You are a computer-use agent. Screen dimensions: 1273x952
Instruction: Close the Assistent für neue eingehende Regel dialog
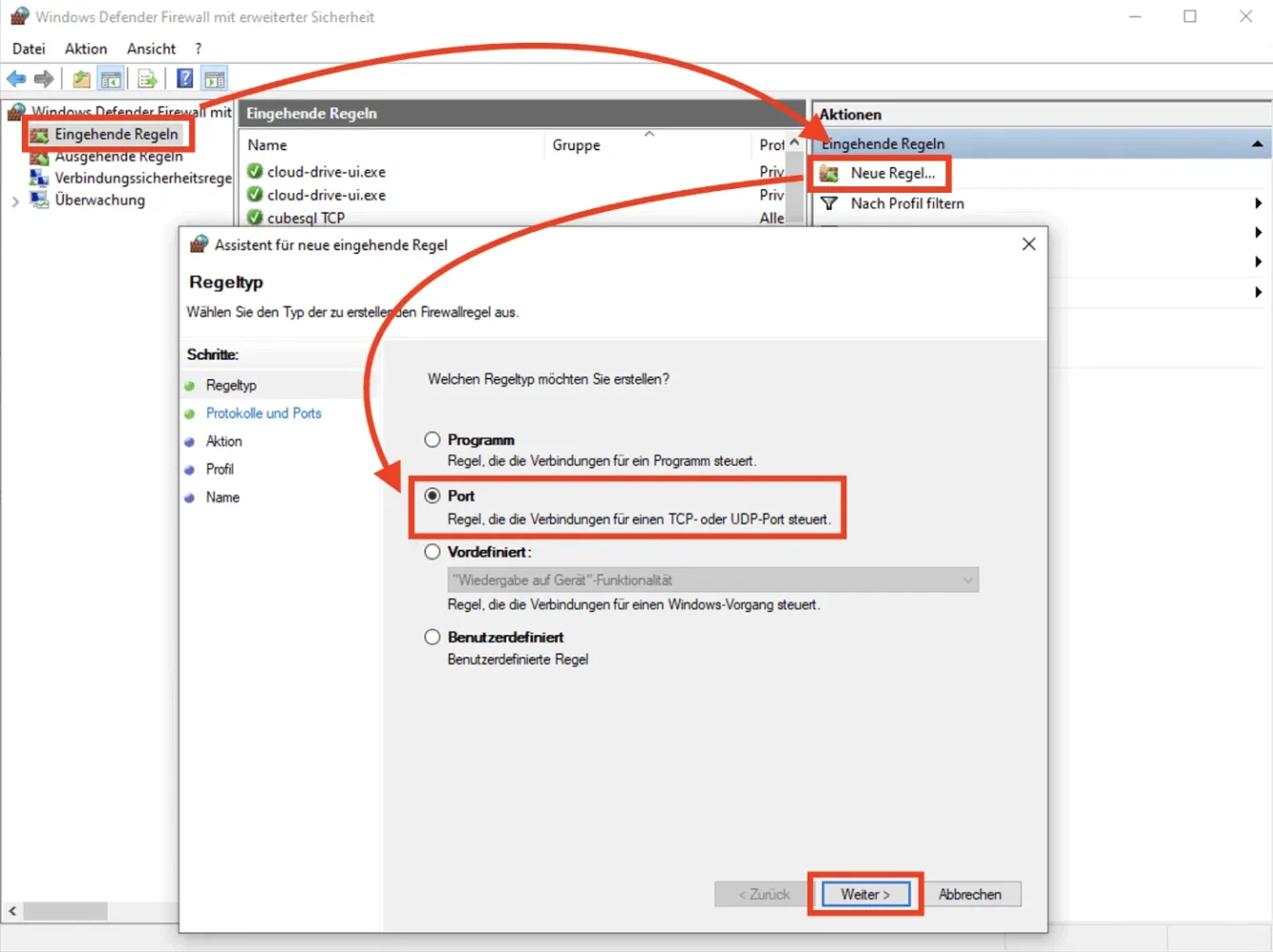pos(1029,244)
